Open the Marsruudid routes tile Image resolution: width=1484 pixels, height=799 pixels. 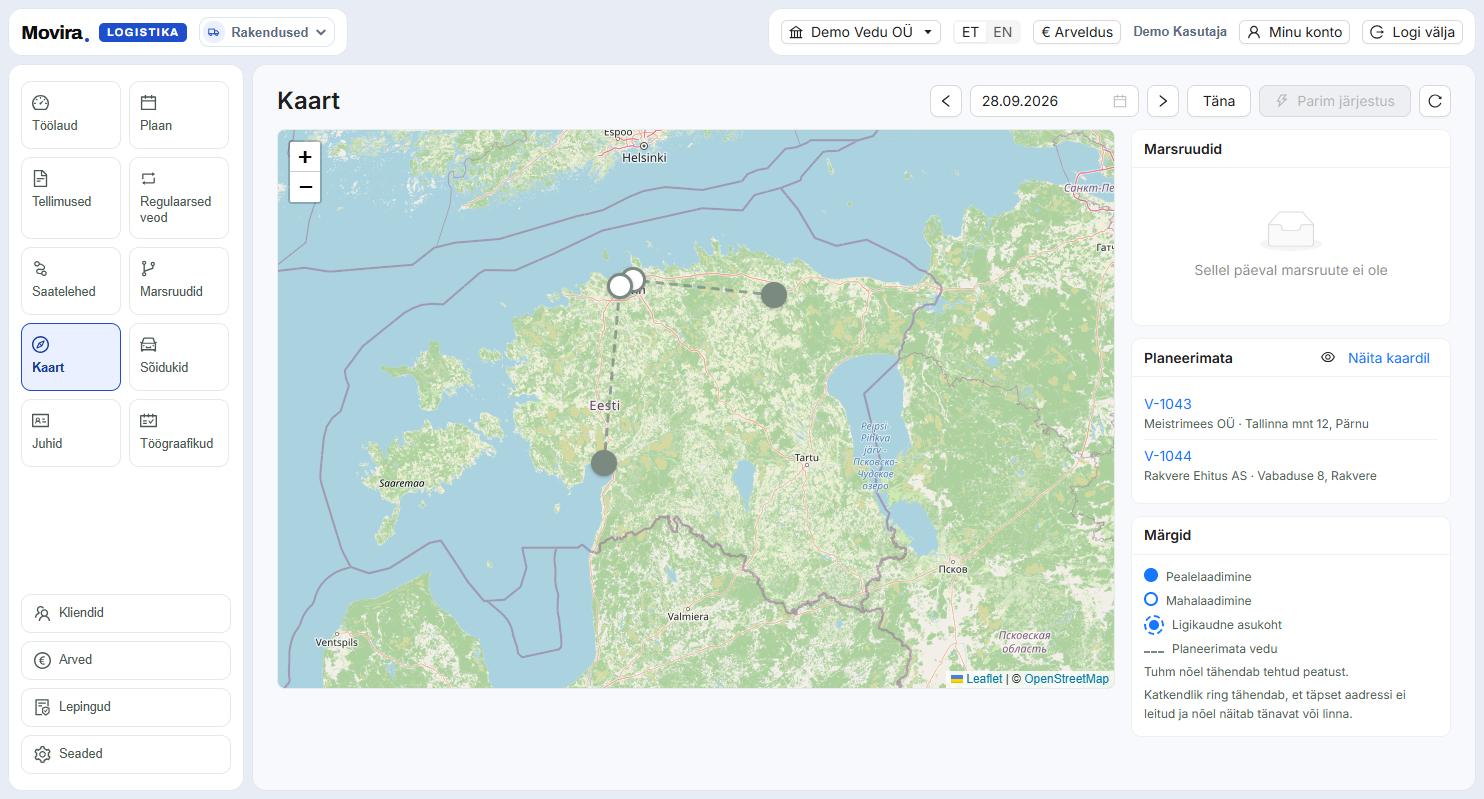pyautogui.click(x=179, y=281)
